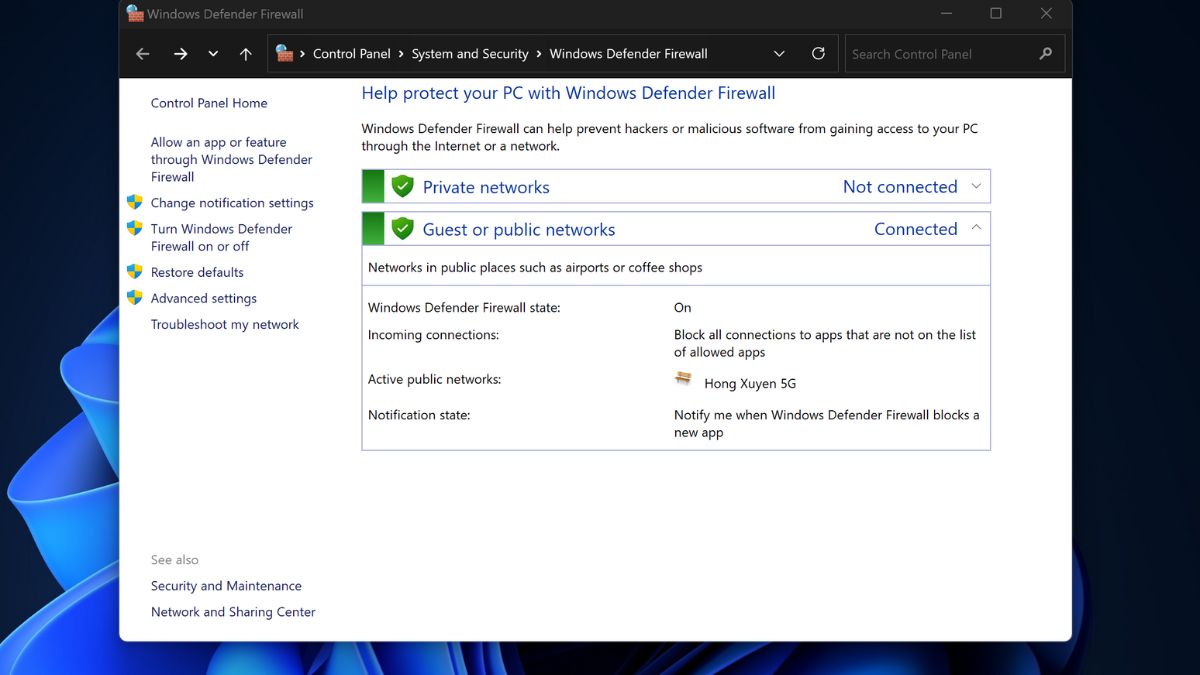Click the Hong Xuyen 5G network icon
The image size is (1200, 675).
684,379
